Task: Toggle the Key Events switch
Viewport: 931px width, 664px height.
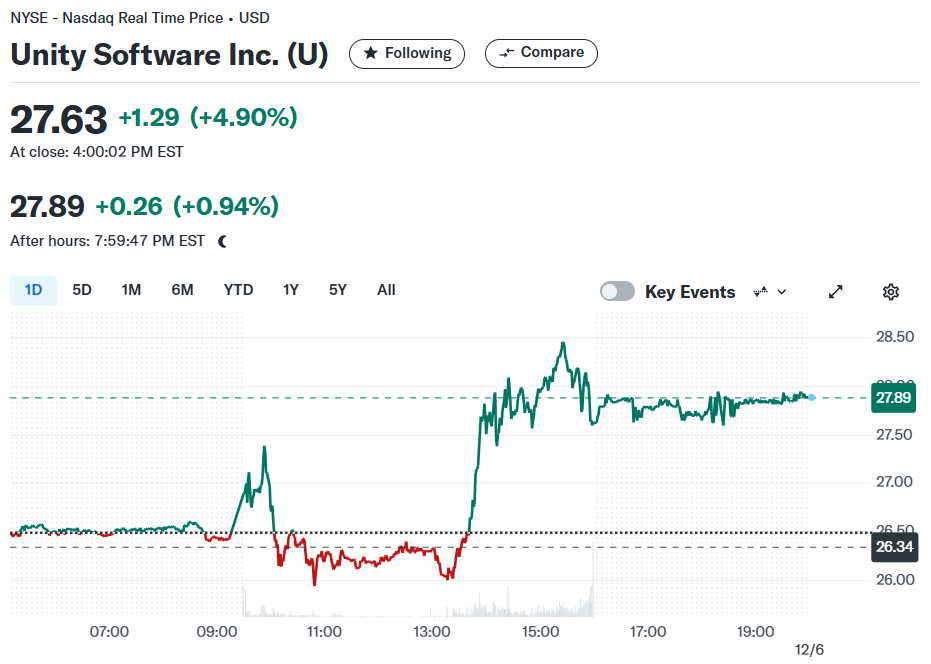Action: 617,292
